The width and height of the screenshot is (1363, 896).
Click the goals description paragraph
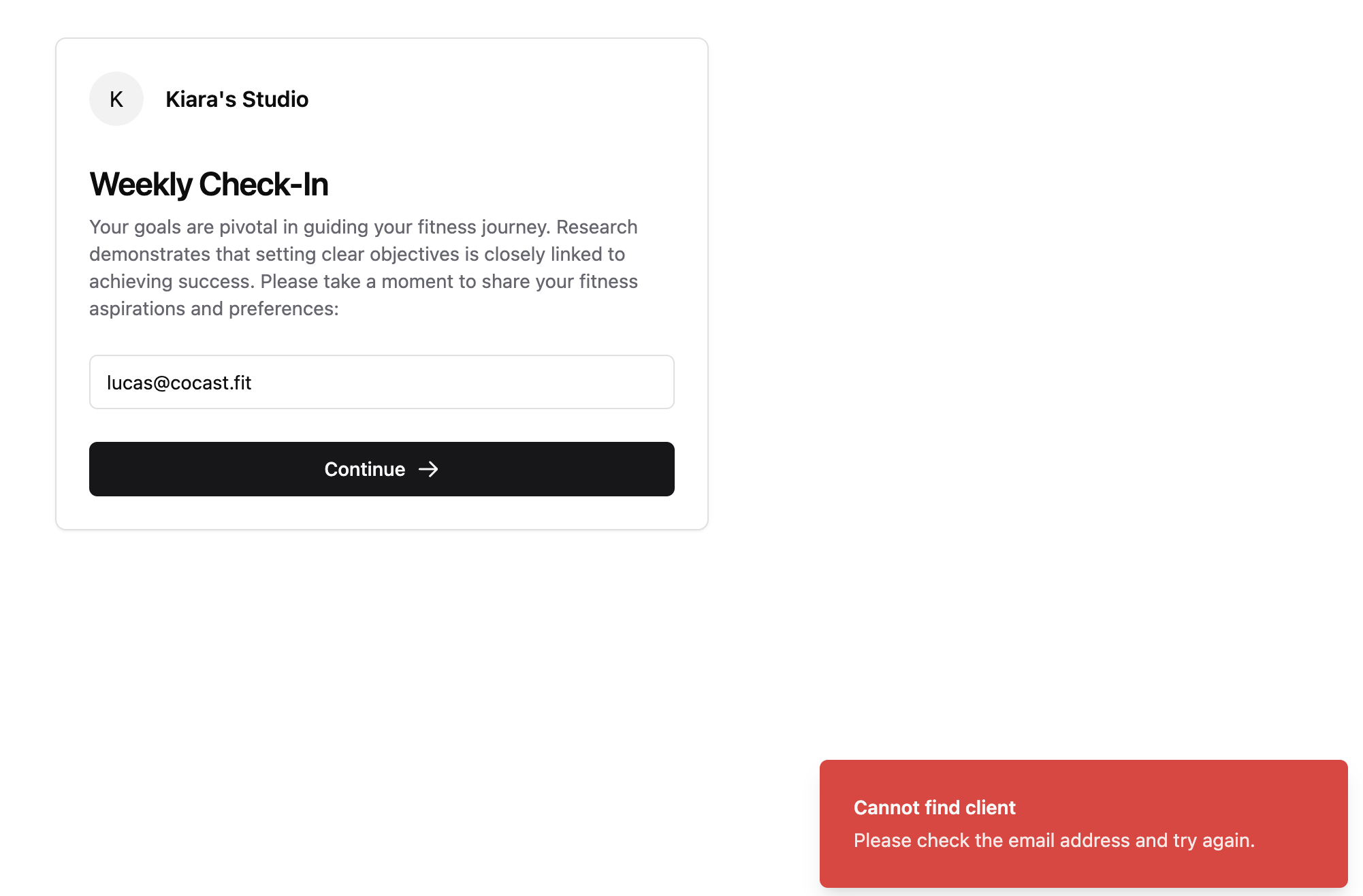pyautogui.click(x=364, y=268)
